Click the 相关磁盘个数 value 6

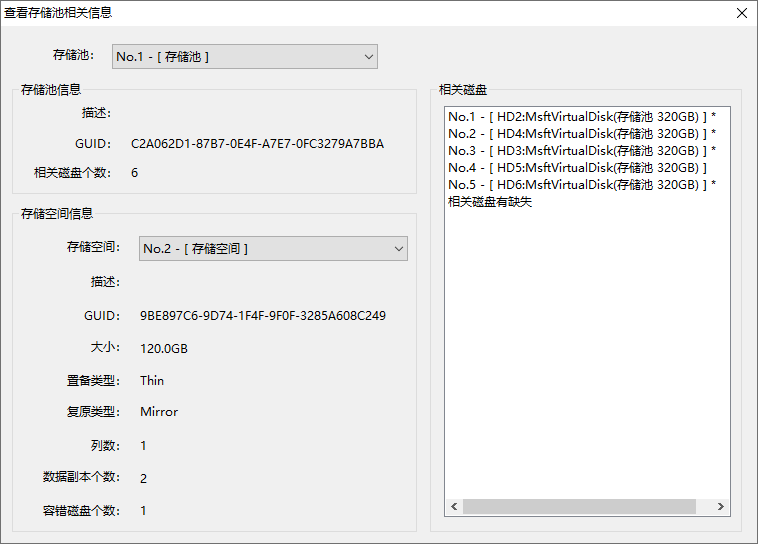click(x=134, y=173)
